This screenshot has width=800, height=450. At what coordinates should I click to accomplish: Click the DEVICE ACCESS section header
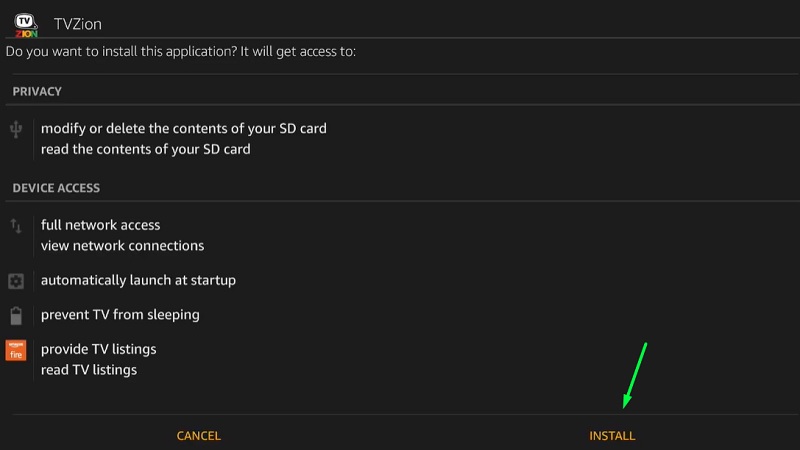[x=56, y=188]
